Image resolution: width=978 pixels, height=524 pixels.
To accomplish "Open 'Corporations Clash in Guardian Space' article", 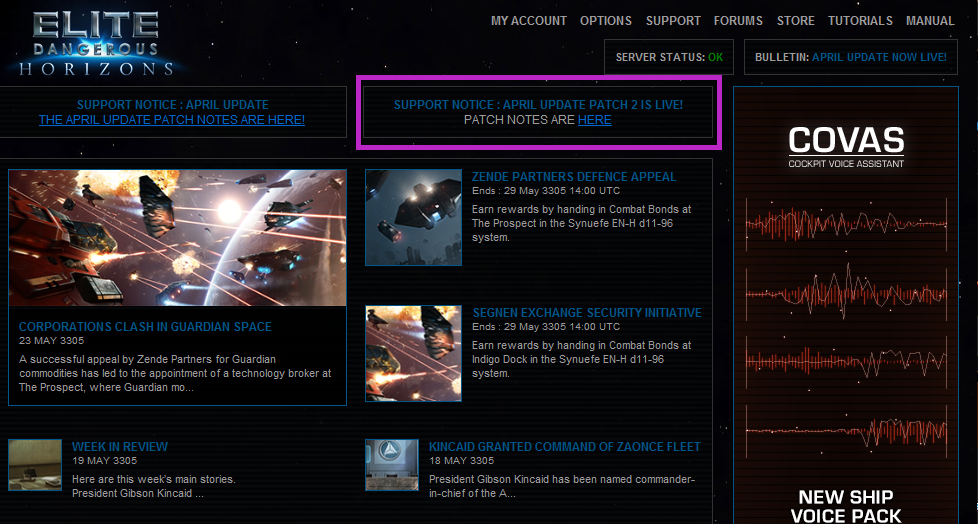I will coord(145,327).
